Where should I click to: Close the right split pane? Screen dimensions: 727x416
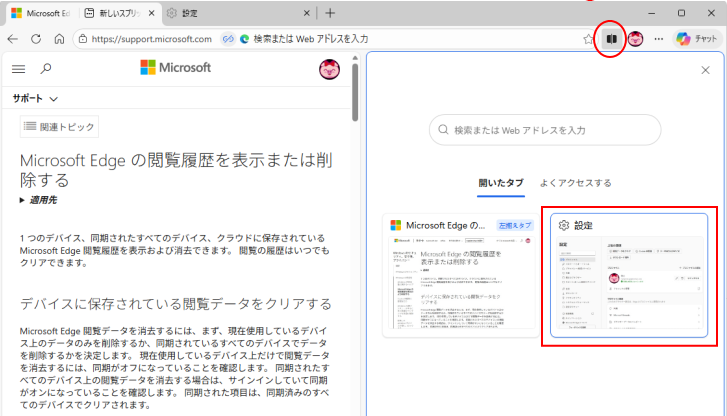[x=705, y=70]
